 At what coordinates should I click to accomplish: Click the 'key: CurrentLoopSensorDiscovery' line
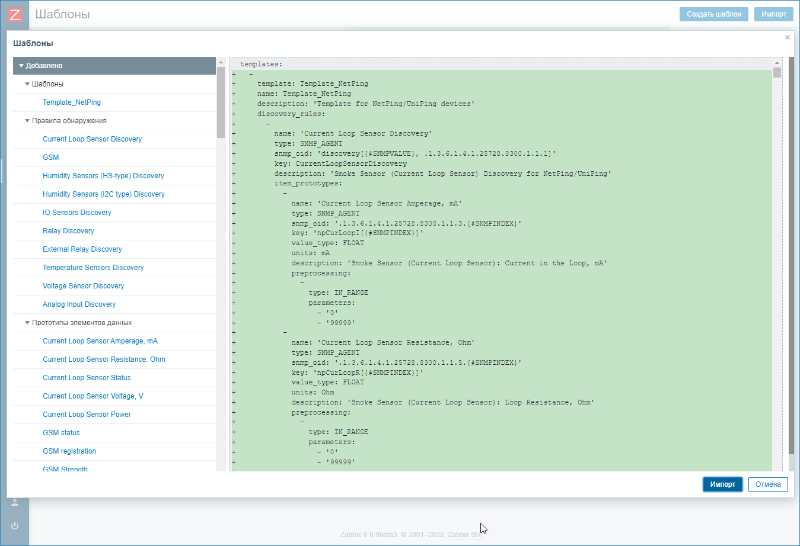(340, 164)
